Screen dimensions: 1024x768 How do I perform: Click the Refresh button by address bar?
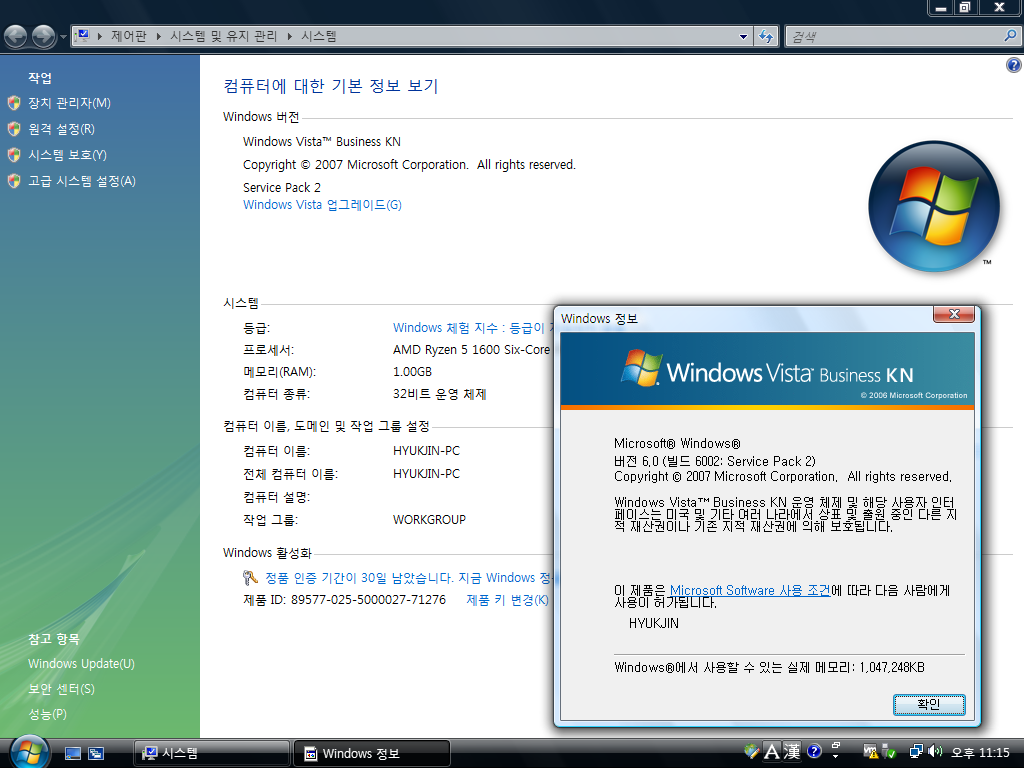coord(765,37)
